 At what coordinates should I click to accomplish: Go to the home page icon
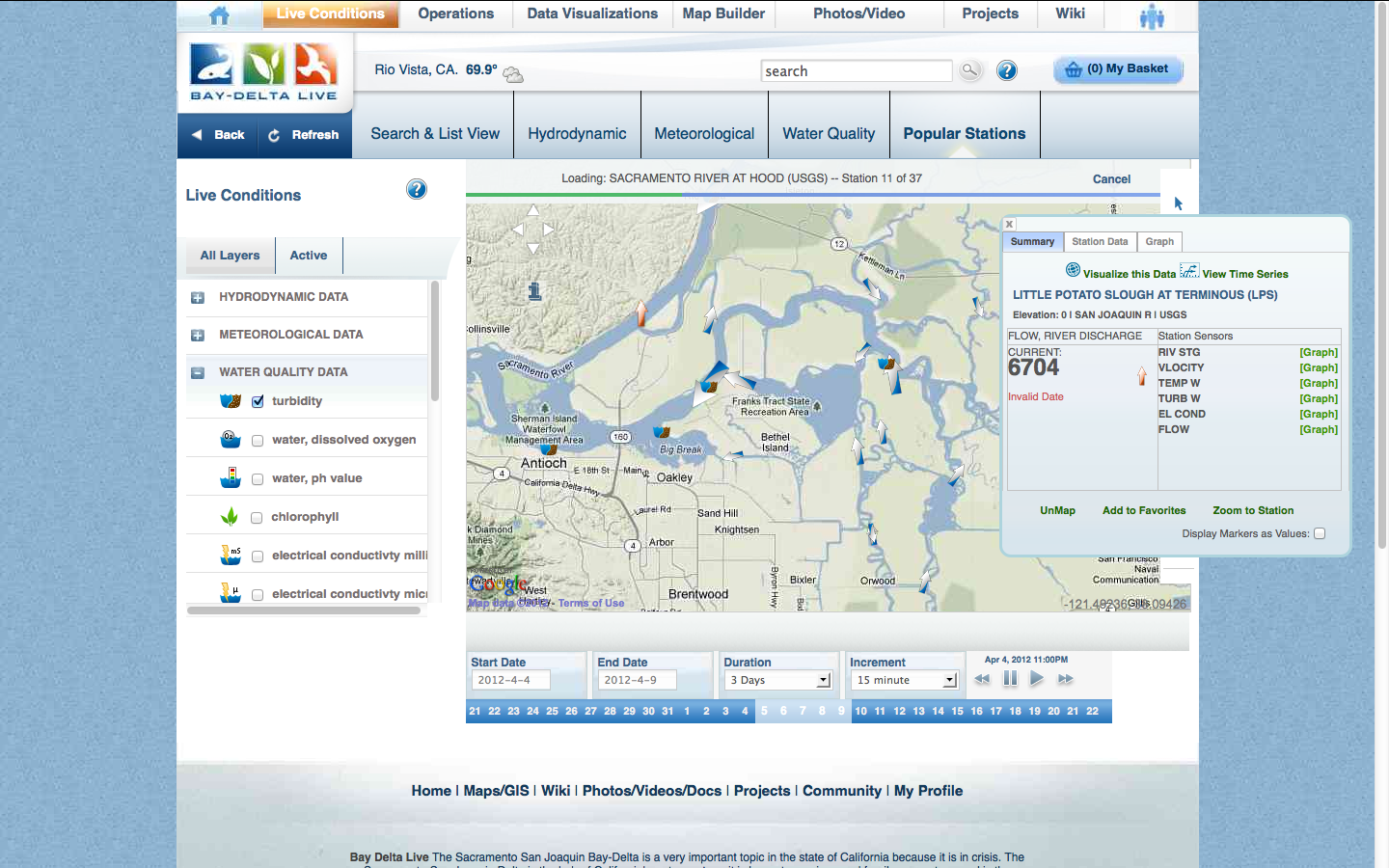point(219,15)
